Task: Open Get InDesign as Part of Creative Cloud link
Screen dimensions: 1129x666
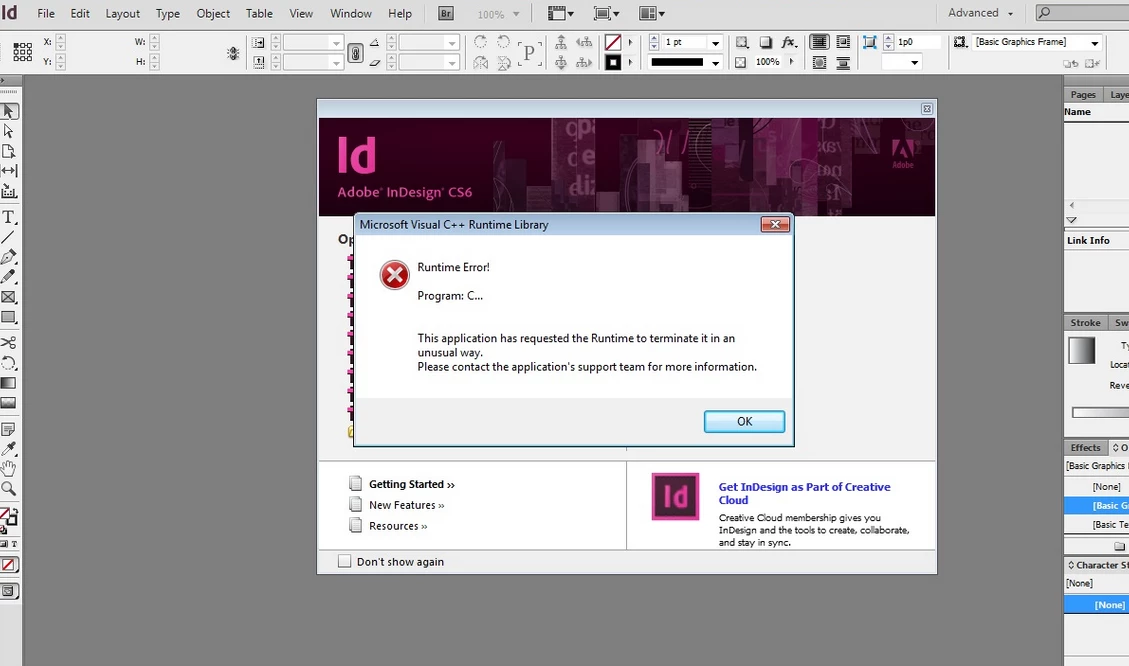Action: [804, 493]
